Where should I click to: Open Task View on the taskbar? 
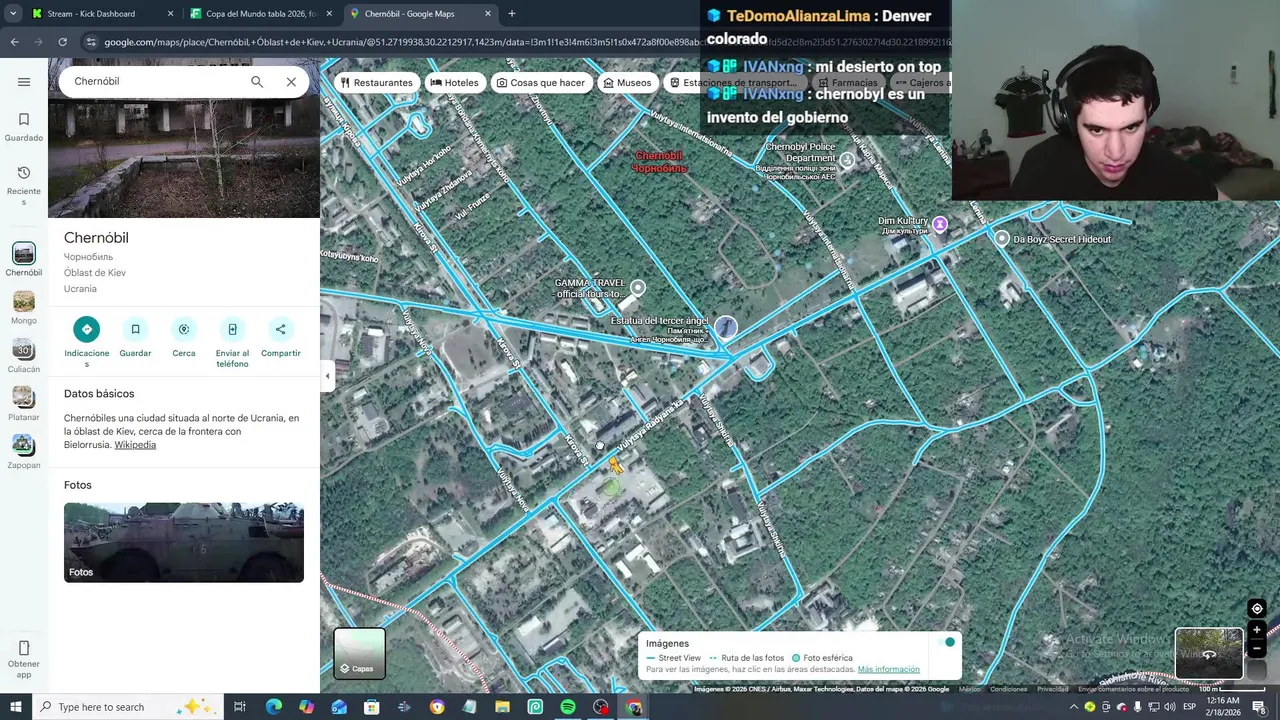point(240,707)
